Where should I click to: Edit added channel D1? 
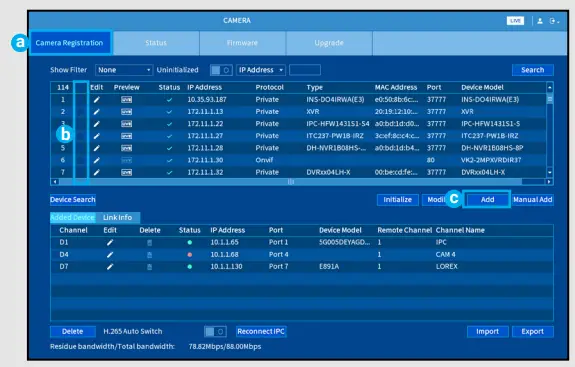(x=110, y=242)
